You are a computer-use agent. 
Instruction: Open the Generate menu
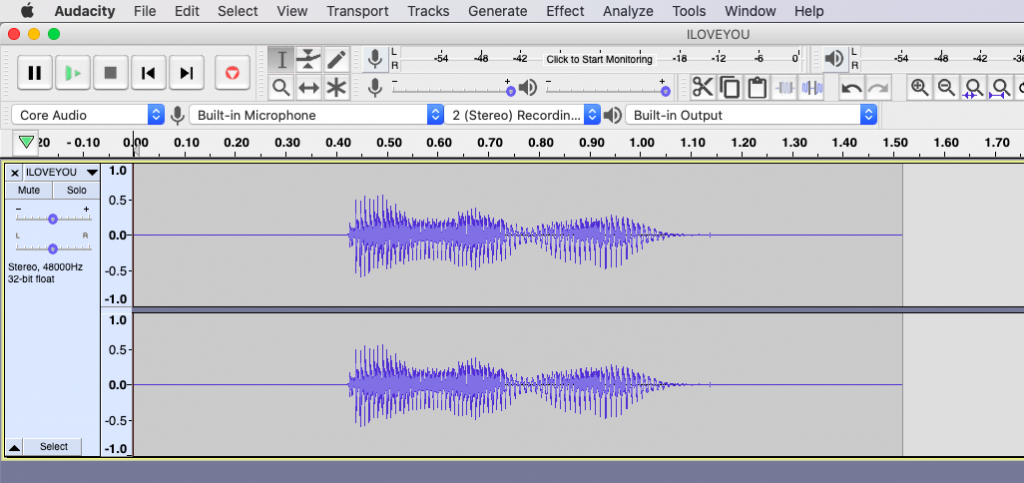pyautogui.click(x=498, y=11)
